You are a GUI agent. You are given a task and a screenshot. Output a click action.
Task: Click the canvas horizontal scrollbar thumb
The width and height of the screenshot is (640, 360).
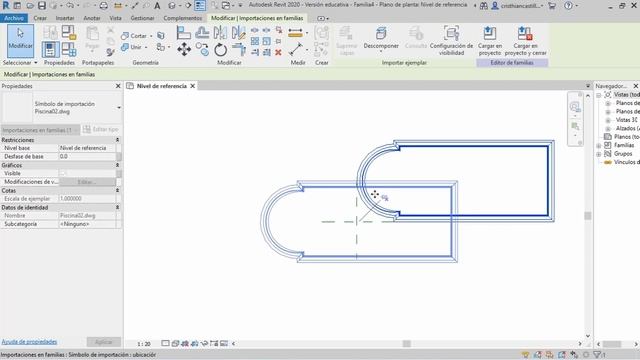pyautogui.click(x=407, y=344)
